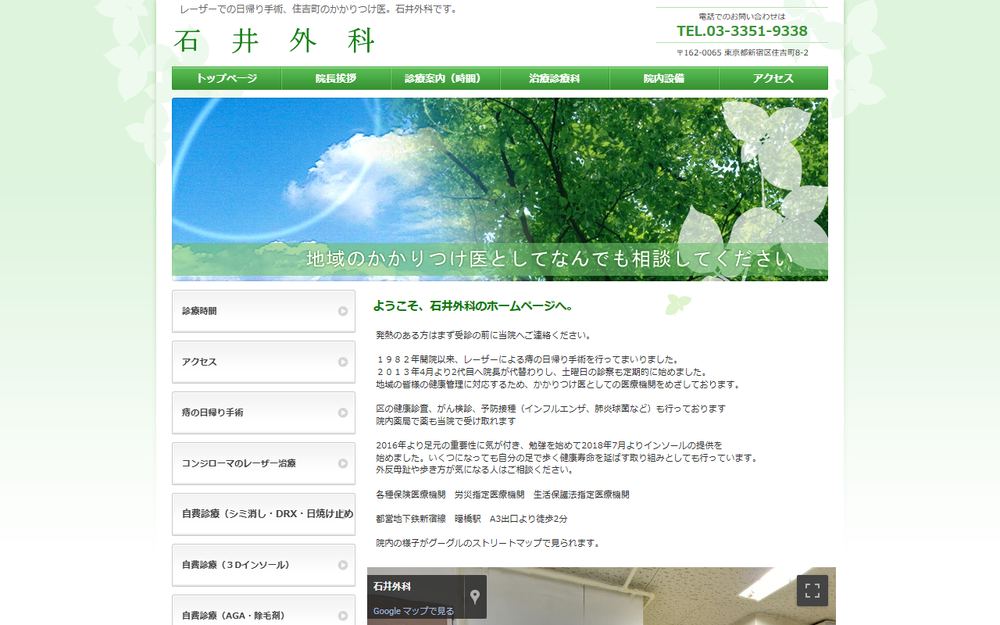
Task: Click the arrow icon on 3Dインソール button
Action: click(x=343, y=565)
